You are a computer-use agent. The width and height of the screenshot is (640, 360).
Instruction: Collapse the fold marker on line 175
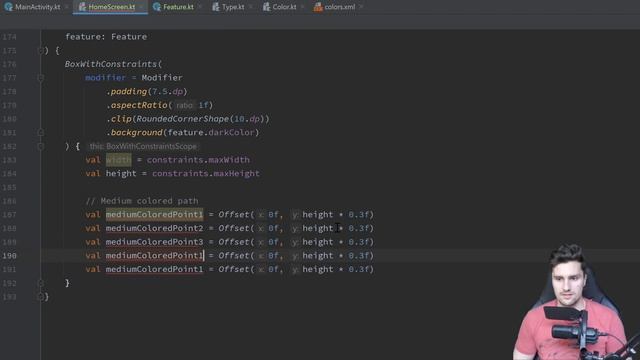click(x=40, y=51)
